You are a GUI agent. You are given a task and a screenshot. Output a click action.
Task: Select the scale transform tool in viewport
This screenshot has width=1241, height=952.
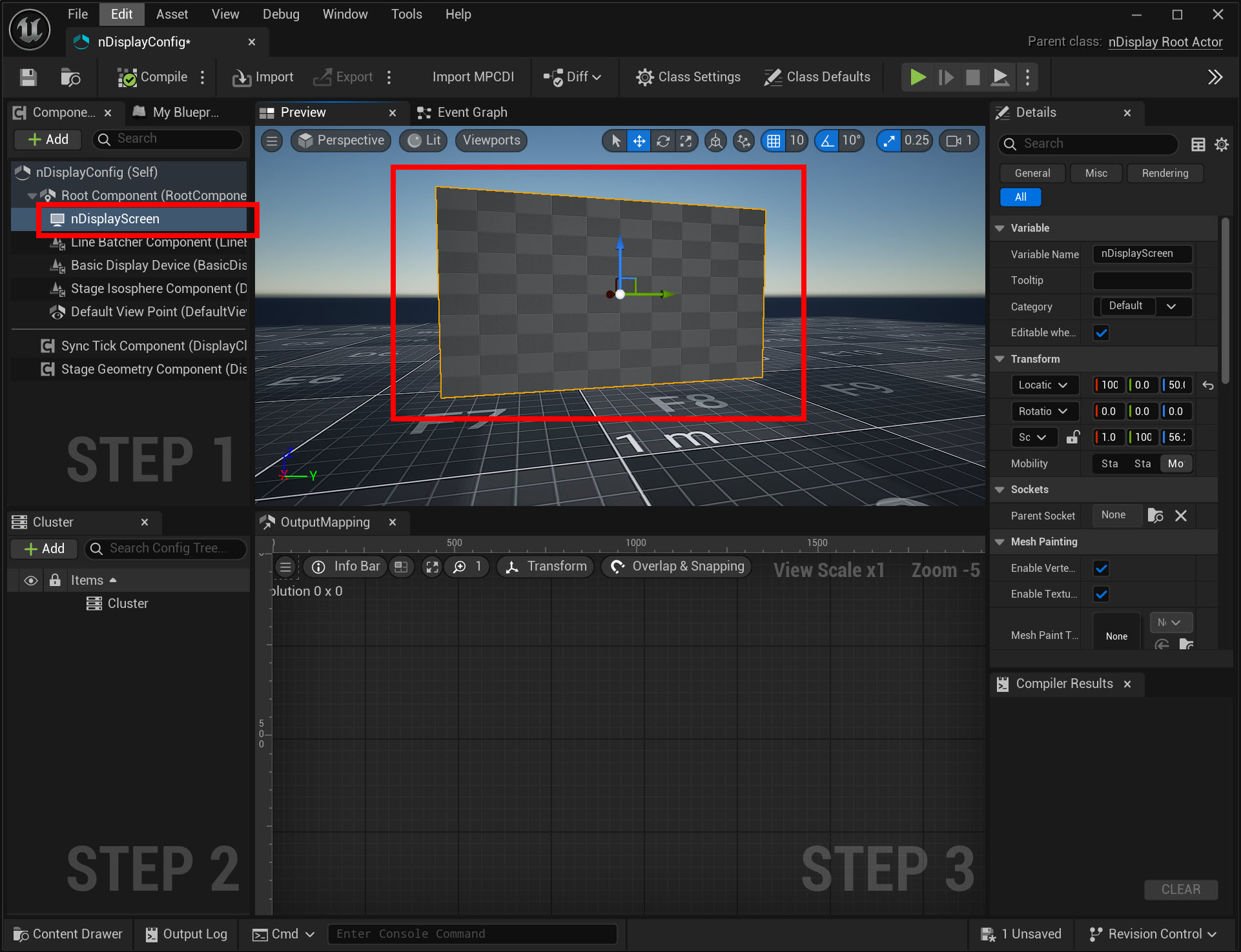pyautogui.click(x=686, y=141)
